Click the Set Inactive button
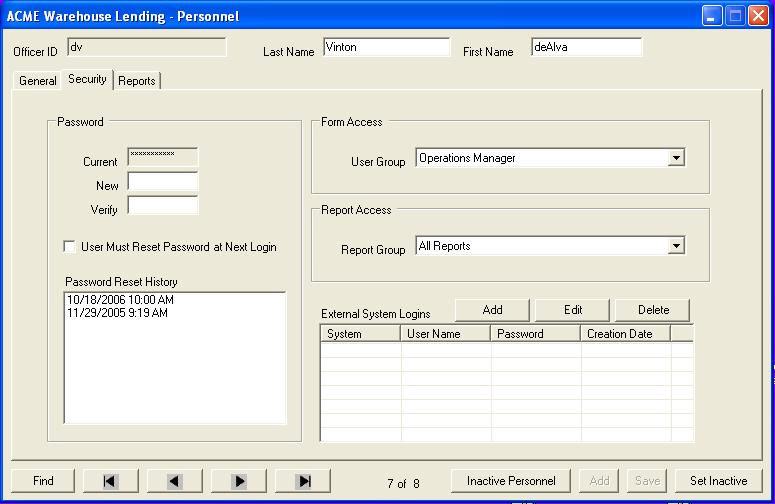775x504 pixels. (x=719, y=481)
